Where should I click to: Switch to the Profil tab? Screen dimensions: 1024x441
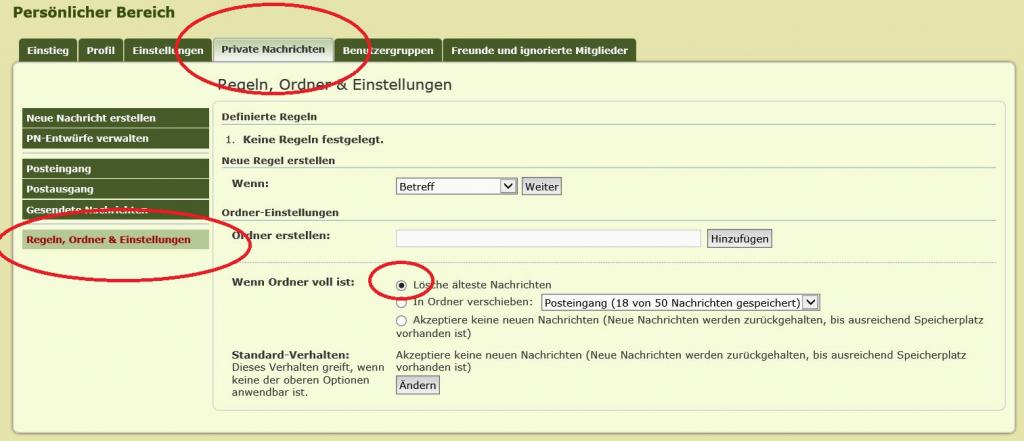click(100, 50)
